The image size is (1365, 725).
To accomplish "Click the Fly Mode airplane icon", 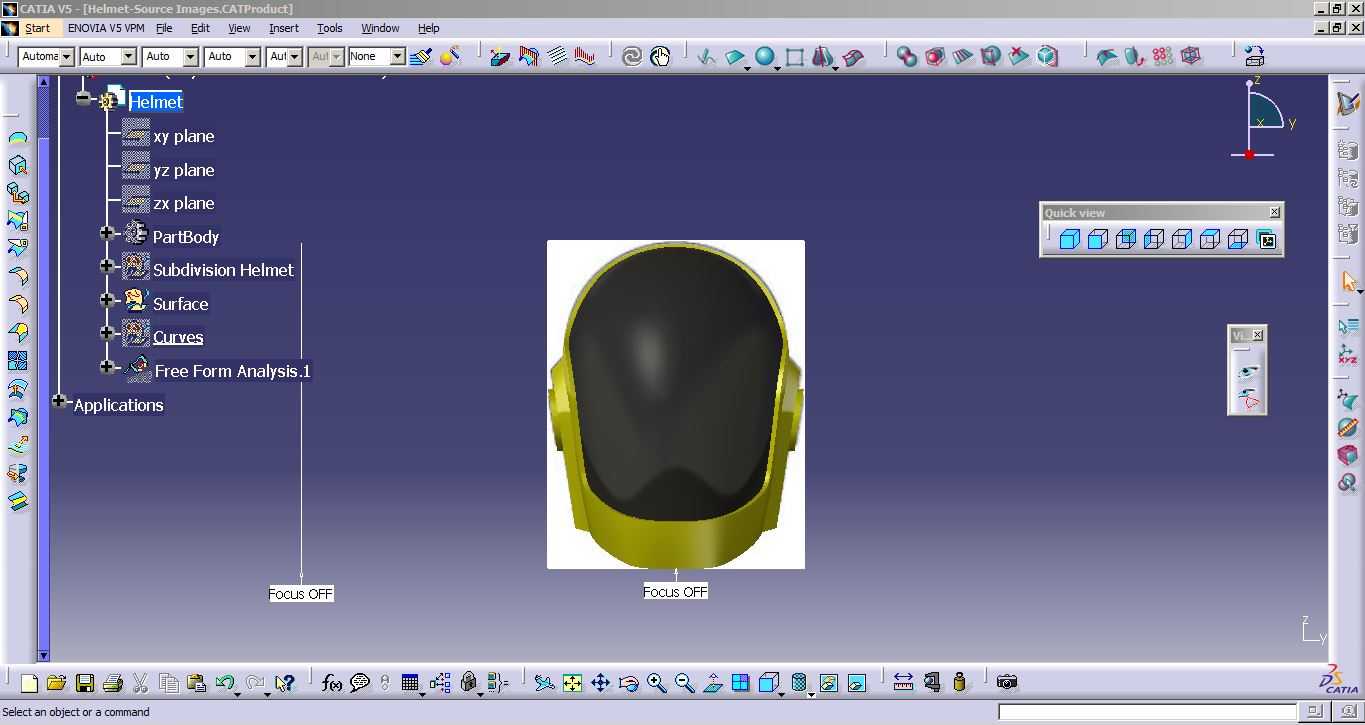I will pyautogui.click(x=544, y=683).
